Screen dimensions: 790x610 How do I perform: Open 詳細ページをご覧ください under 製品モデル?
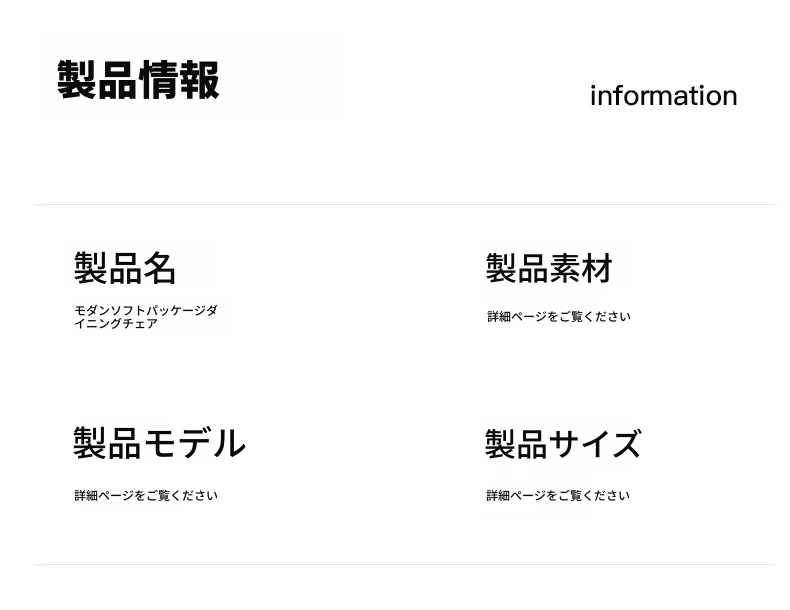[145, 496]
